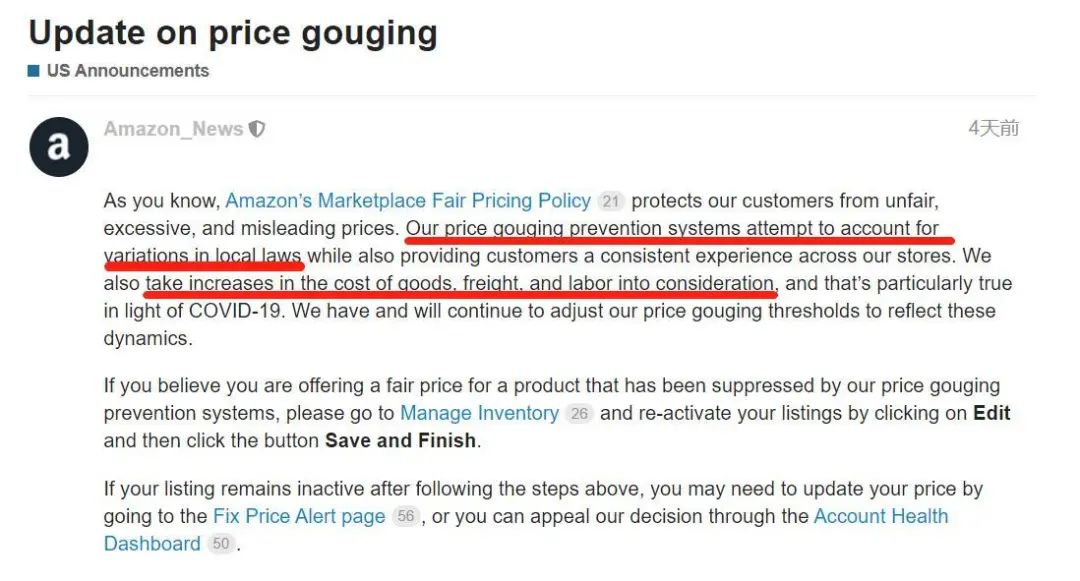Click the Update on price gouging title
The width and height of the screenshot is (1080, 581).
233,33
